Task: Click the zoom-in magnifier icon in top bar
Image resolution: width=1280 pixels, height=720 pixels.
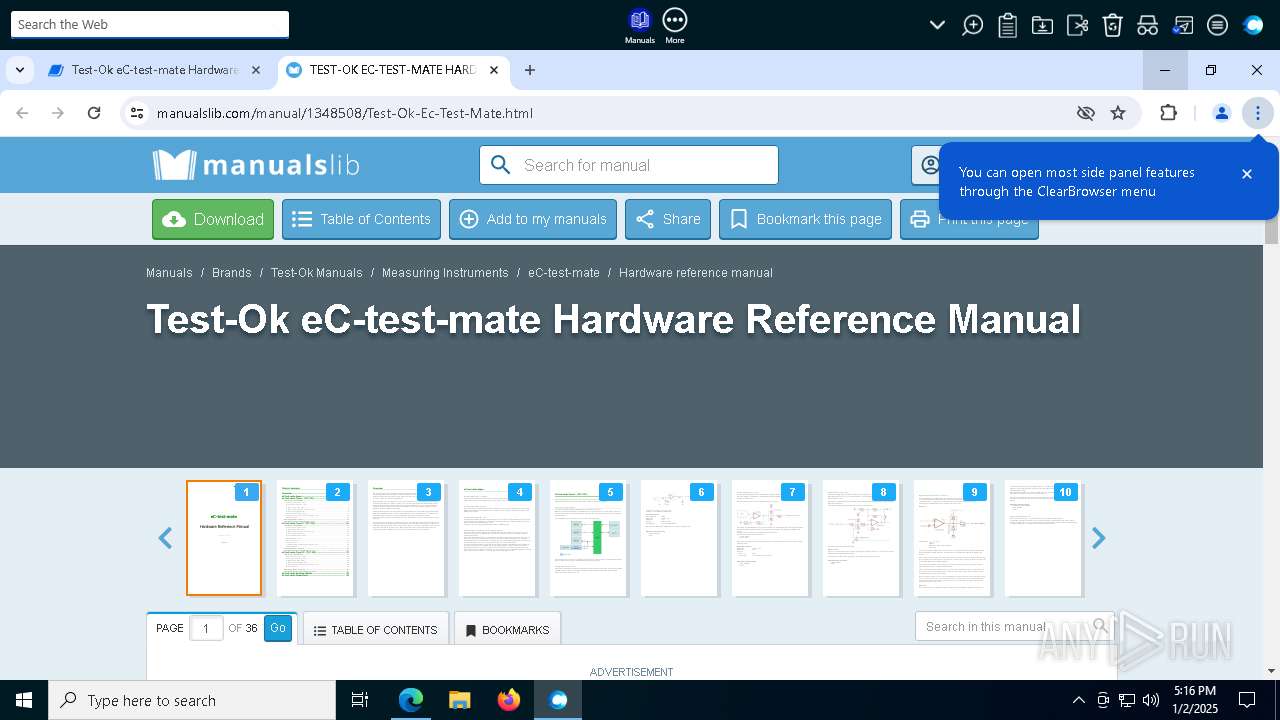Action: [x=972, y=25]
